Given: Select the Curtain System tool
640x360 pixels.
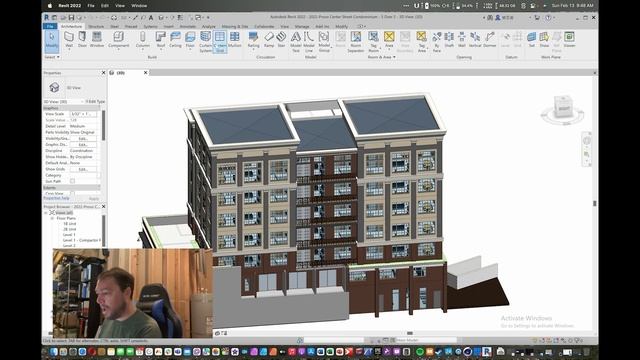Looking at the screenshot, I should click(205, 42).
